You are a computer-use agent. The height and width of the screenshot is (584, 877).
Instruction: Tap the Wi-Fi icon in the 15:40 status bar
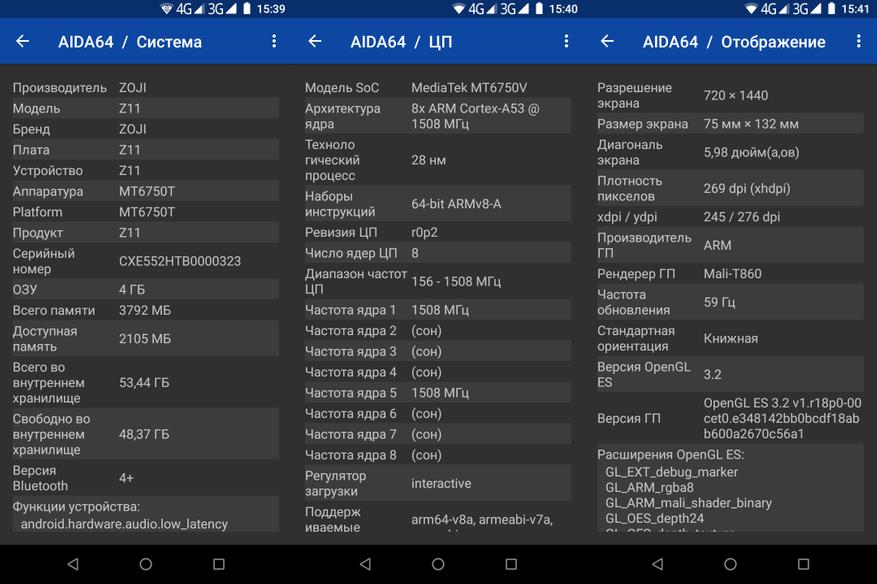[459, 8]
